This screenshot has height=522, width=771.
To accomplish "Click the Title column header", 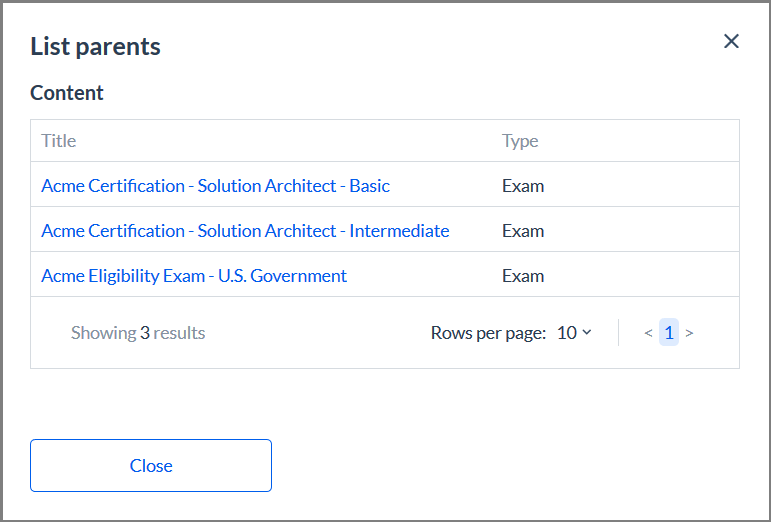I will (59, 141).
